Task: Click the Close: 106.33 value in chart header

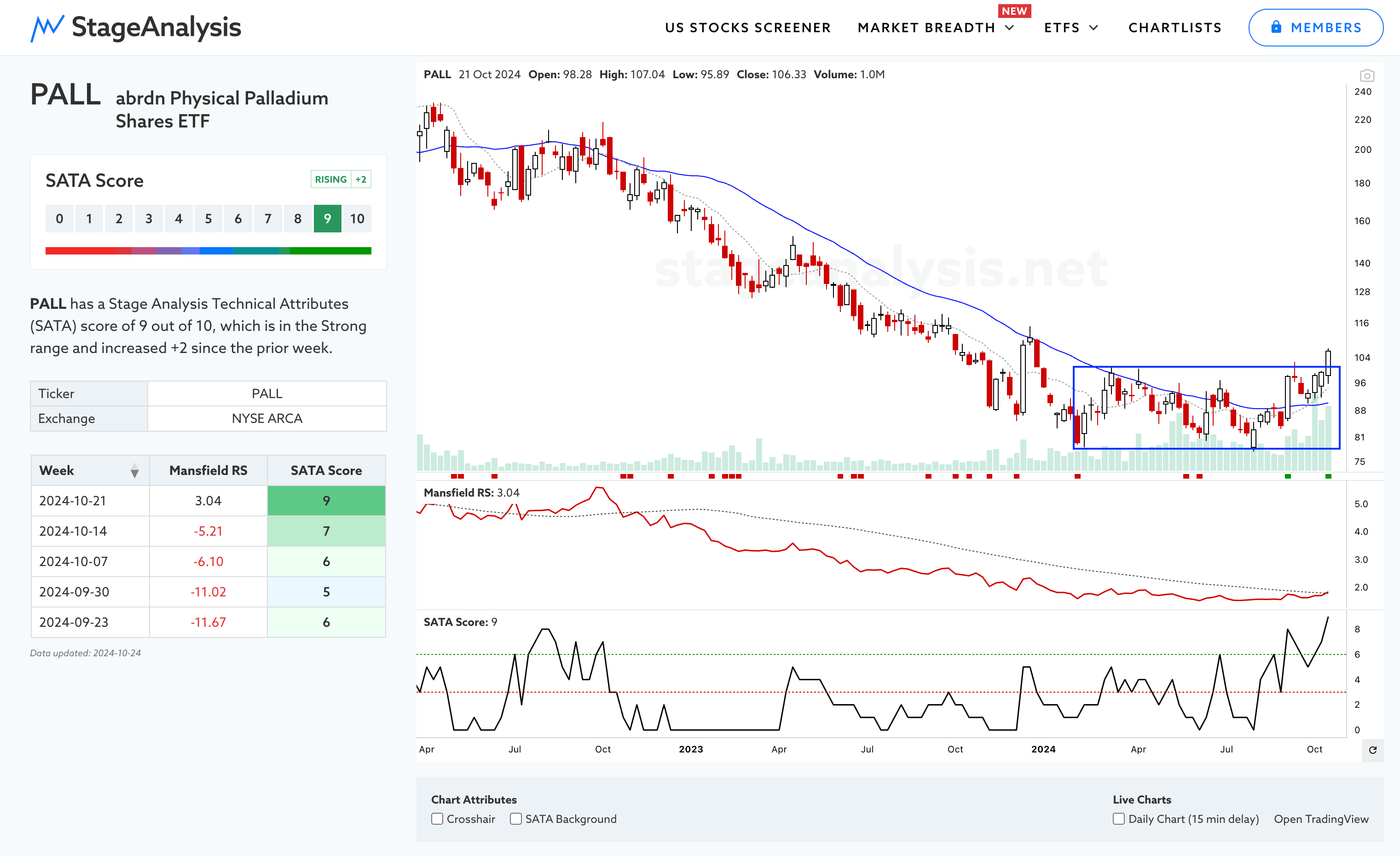Action: click(x=771, y=75)
